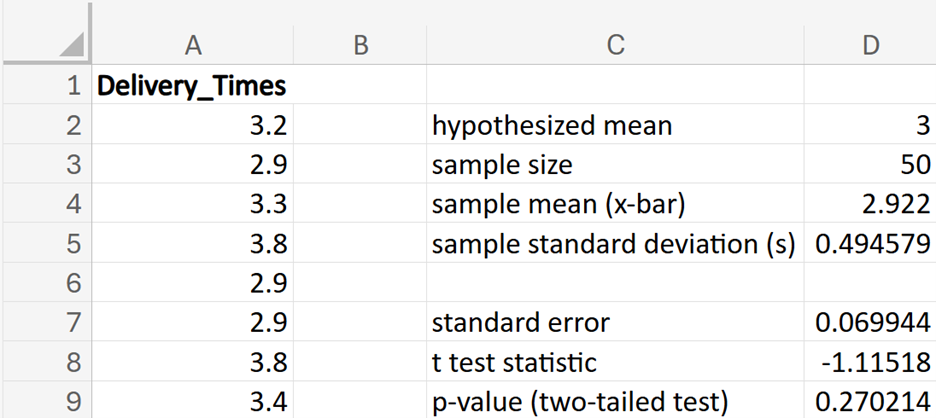
Task: Click the 'hypothesized mean' label cell
Action: point(614,126)
